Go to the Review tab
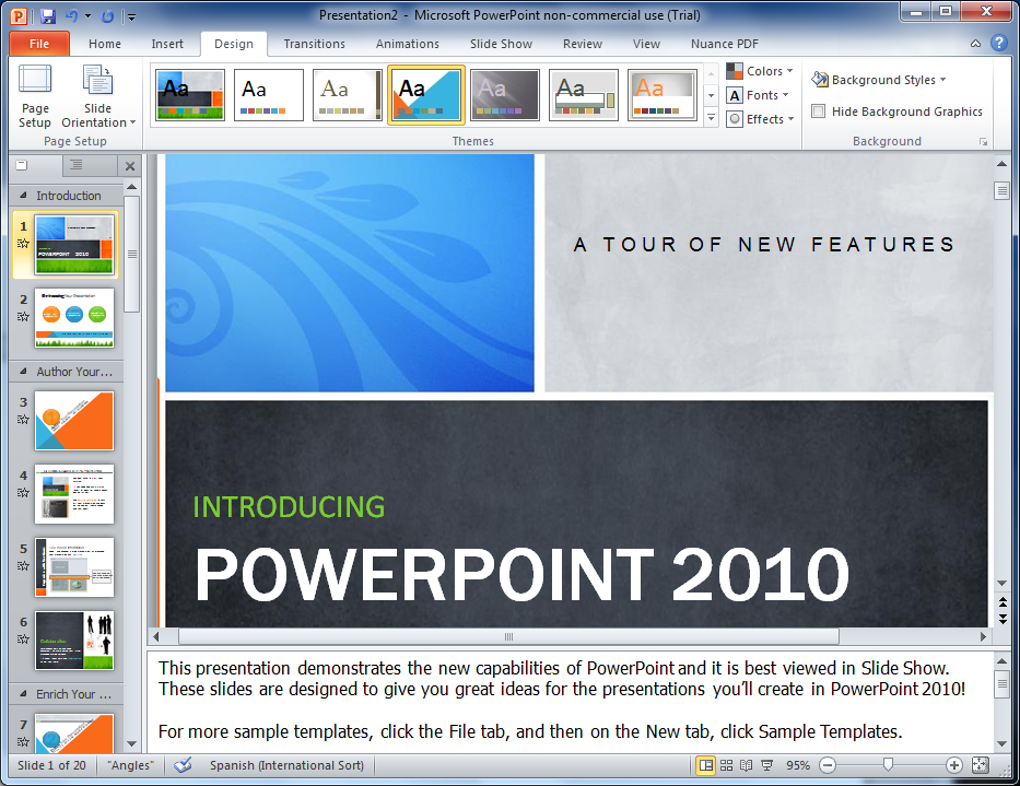The width and height of the screenshot is (1020, 786). 582,44
